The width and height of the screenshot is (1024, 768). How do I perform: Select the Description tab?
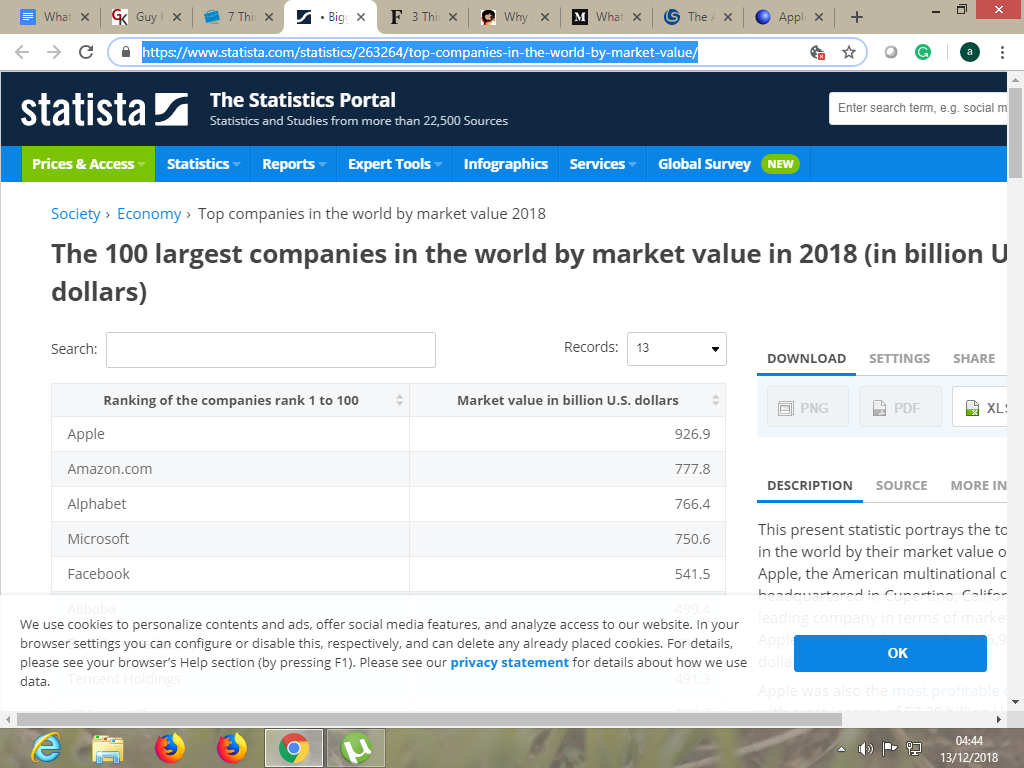coord(810,485)
